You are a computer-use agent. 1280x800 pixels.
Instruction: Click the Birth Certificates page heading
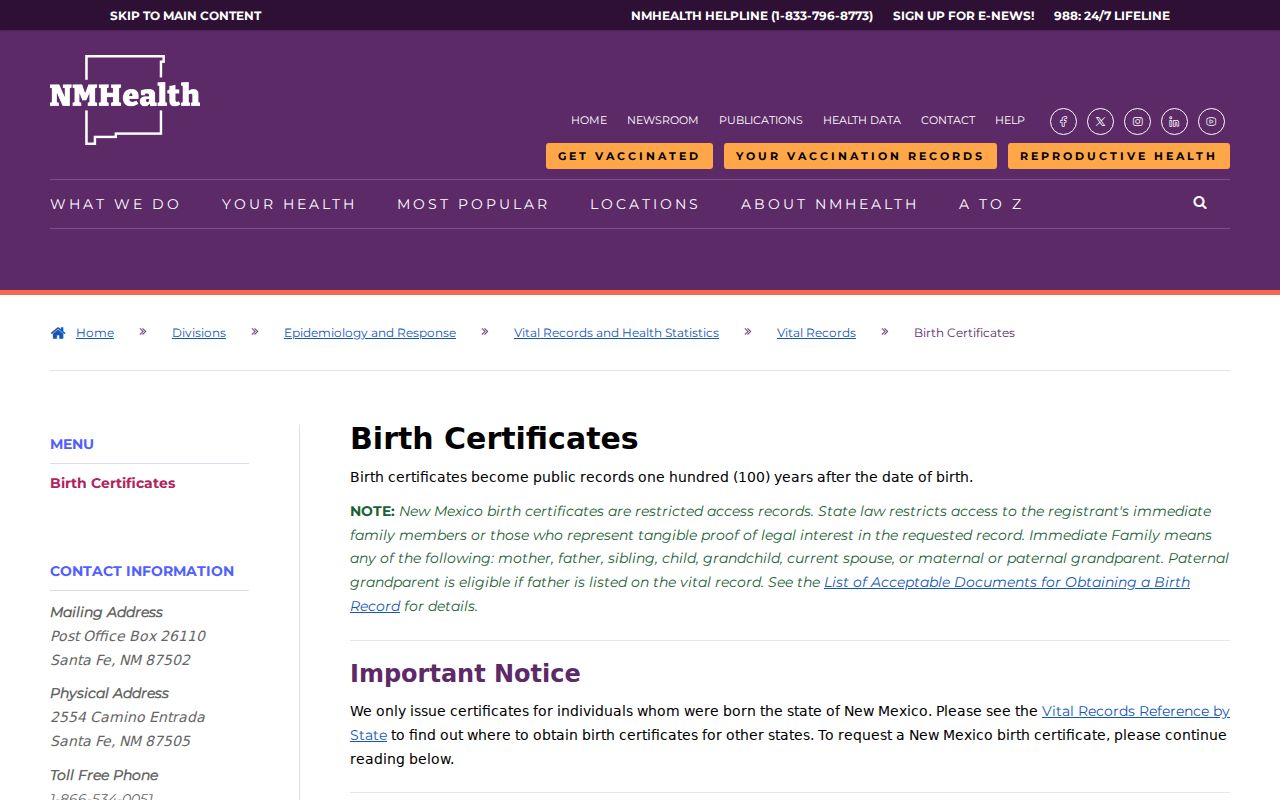pos(494,438)
